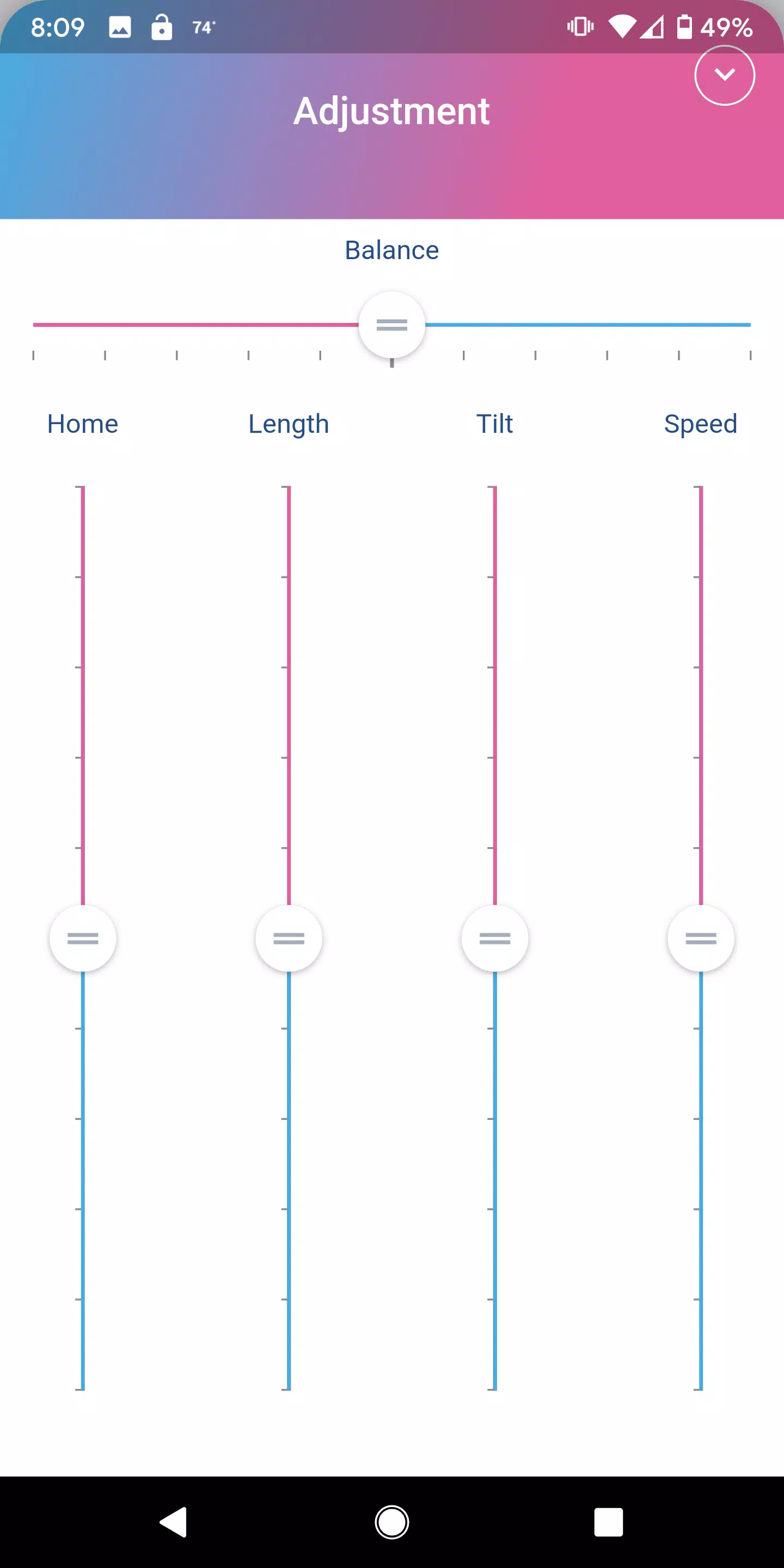Set Balance slider to far left tick
This screenshot has height=1568, width=784.
33,325
